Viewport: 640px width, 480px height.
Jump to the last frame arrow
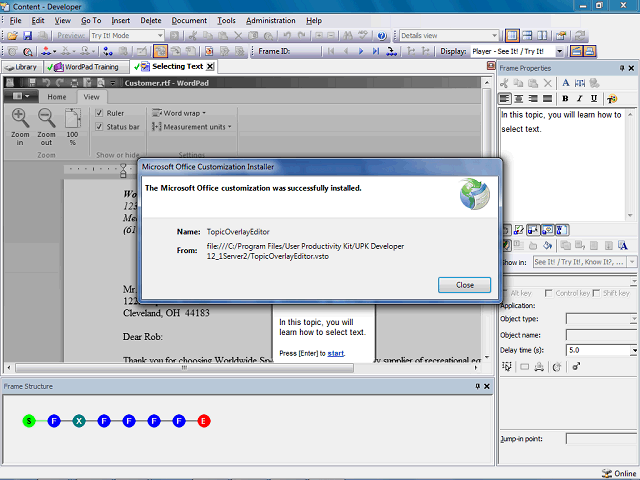[376, 51]
